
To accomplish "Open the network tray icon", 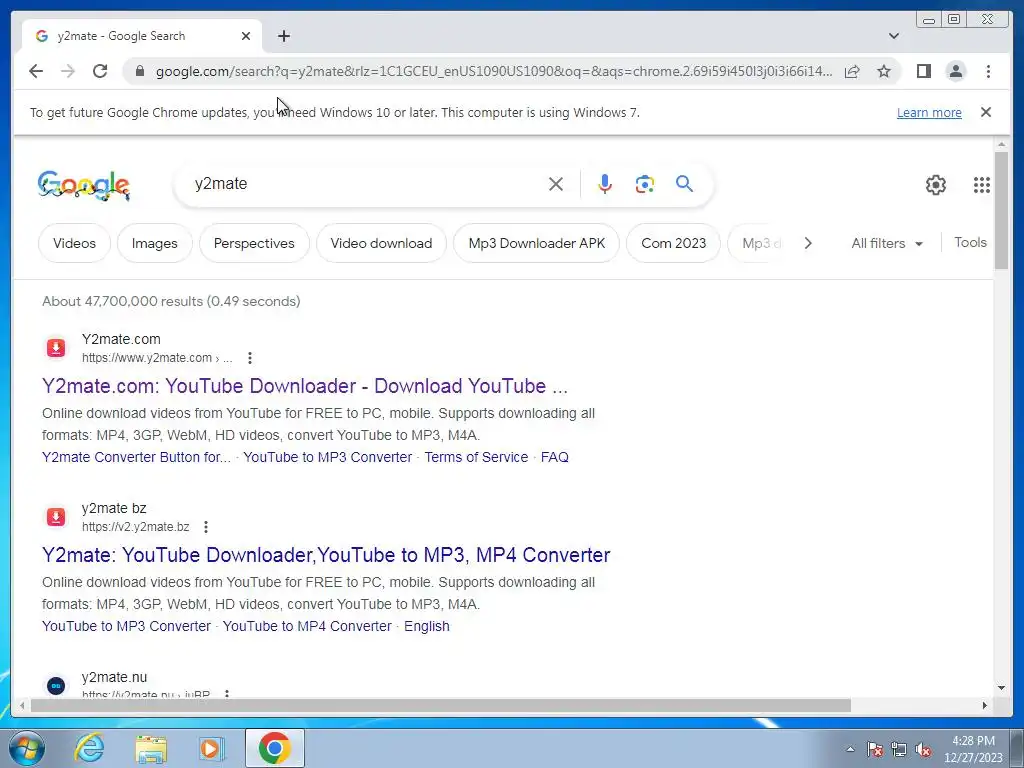I will coord(899,750).
